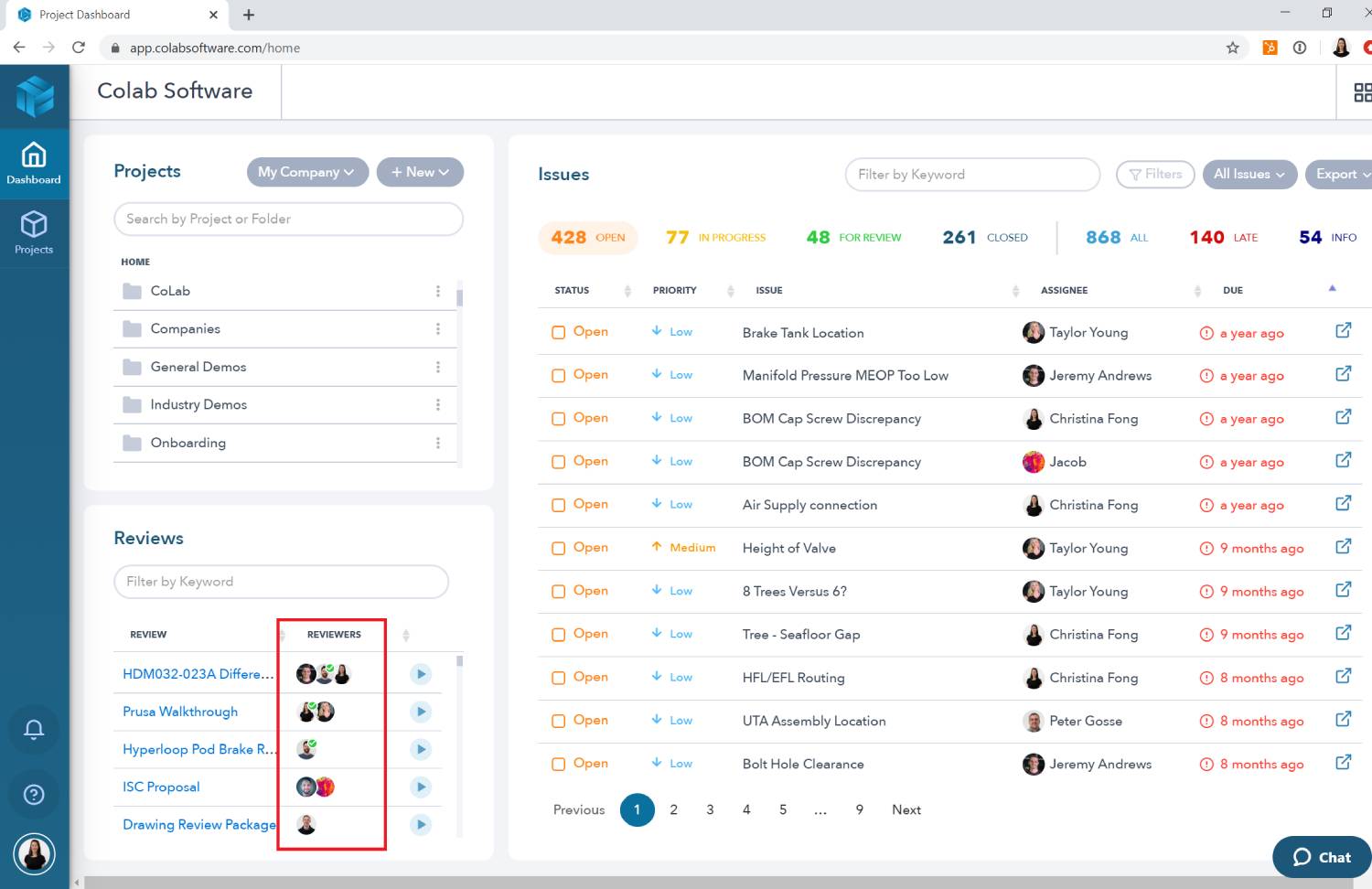Image resolution: width=1372 pixels, height=889 pixels.
Task: Open external link for Bolt Hole Clearance
Action: [1343, 762]
